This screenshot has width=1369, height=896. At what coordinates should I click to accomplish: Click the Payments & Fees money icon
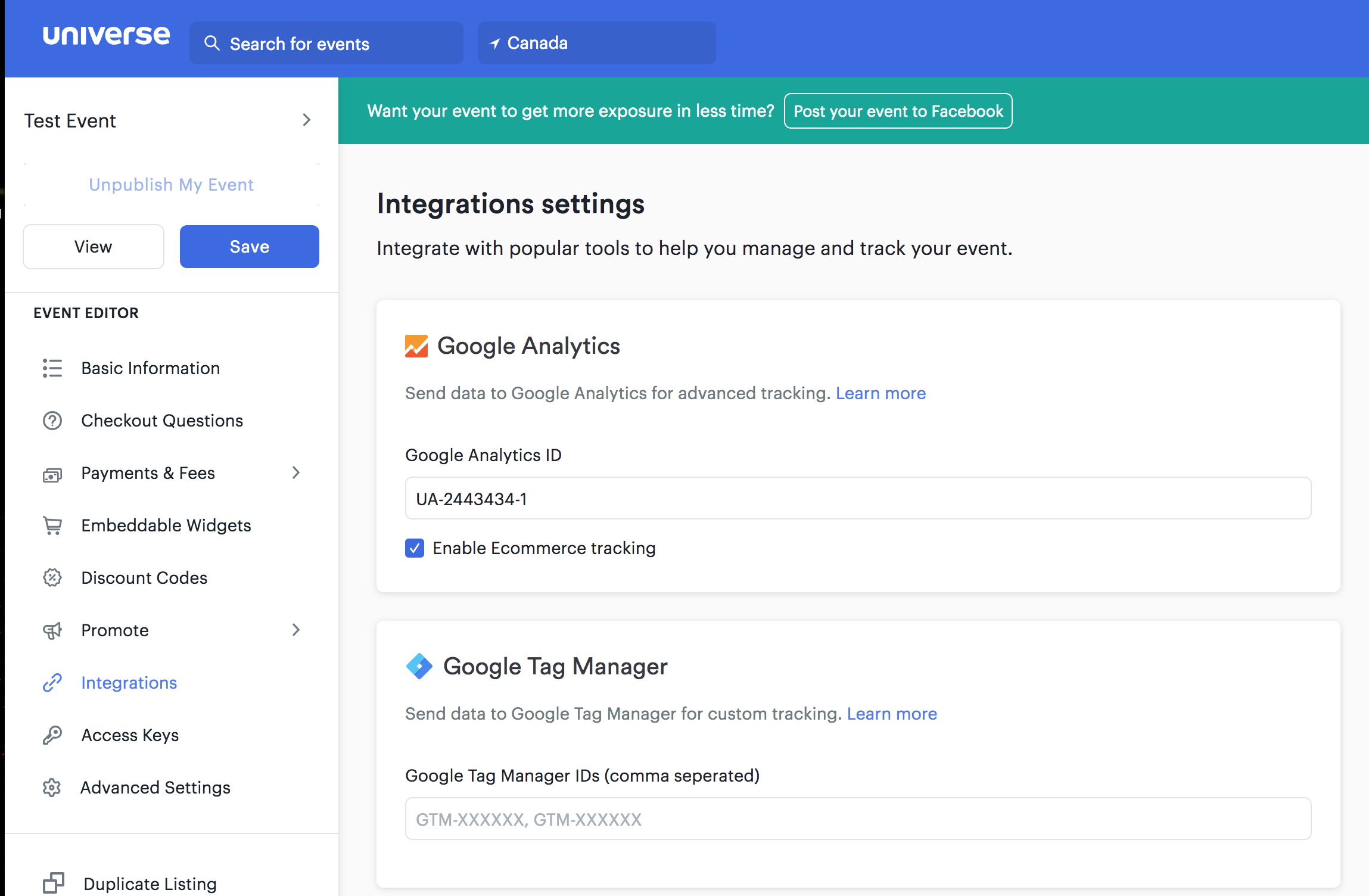52,474
